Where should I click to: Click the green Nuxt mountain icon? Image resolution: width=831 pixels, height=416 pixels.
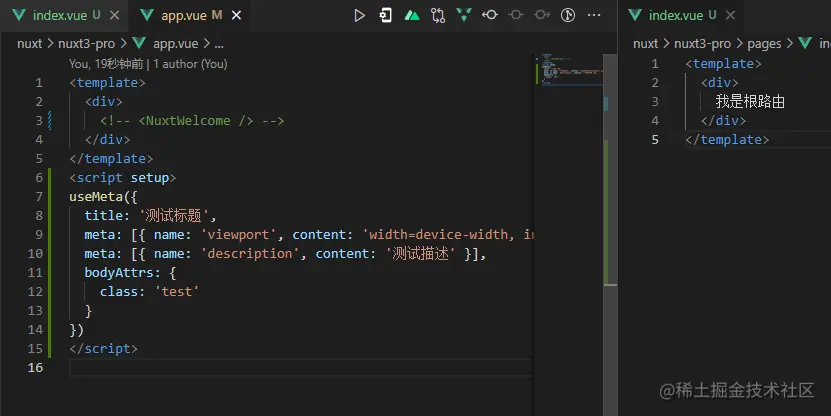(x=412, y=15)
